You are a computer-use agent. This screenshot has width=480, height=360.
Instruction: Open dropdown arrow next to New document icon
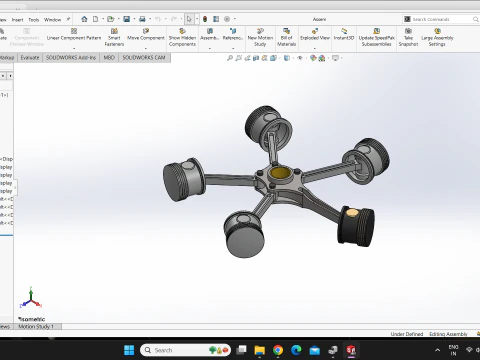pos(103,19)
